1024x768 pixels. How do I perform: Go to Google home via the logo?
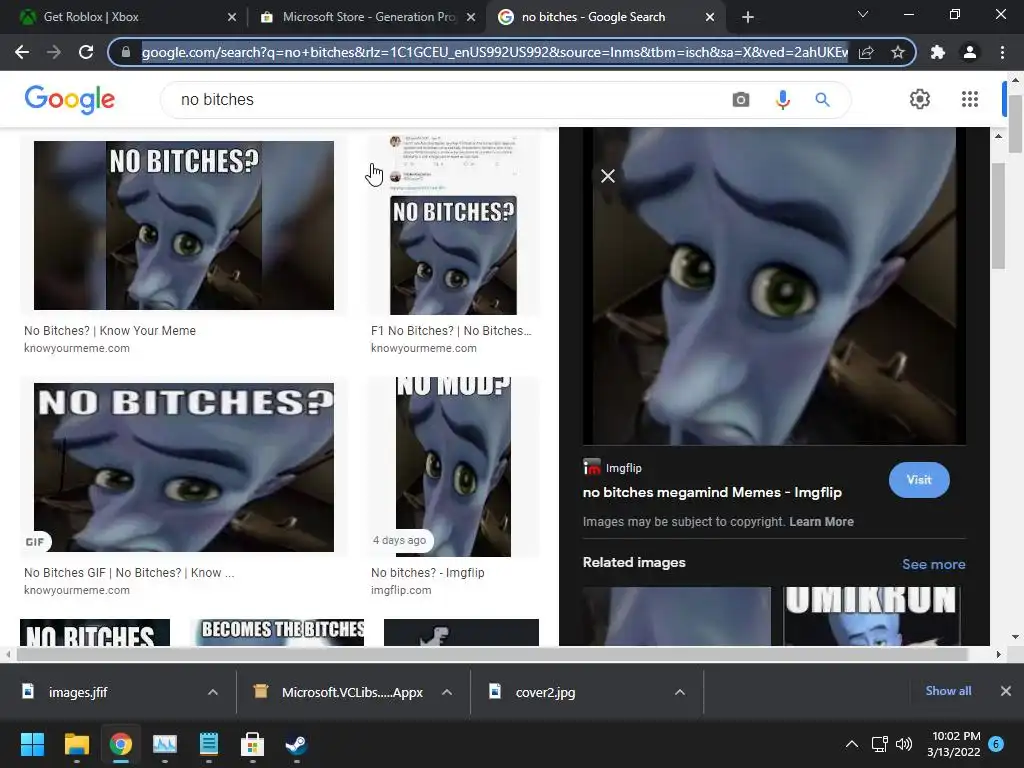click(69, 99)
